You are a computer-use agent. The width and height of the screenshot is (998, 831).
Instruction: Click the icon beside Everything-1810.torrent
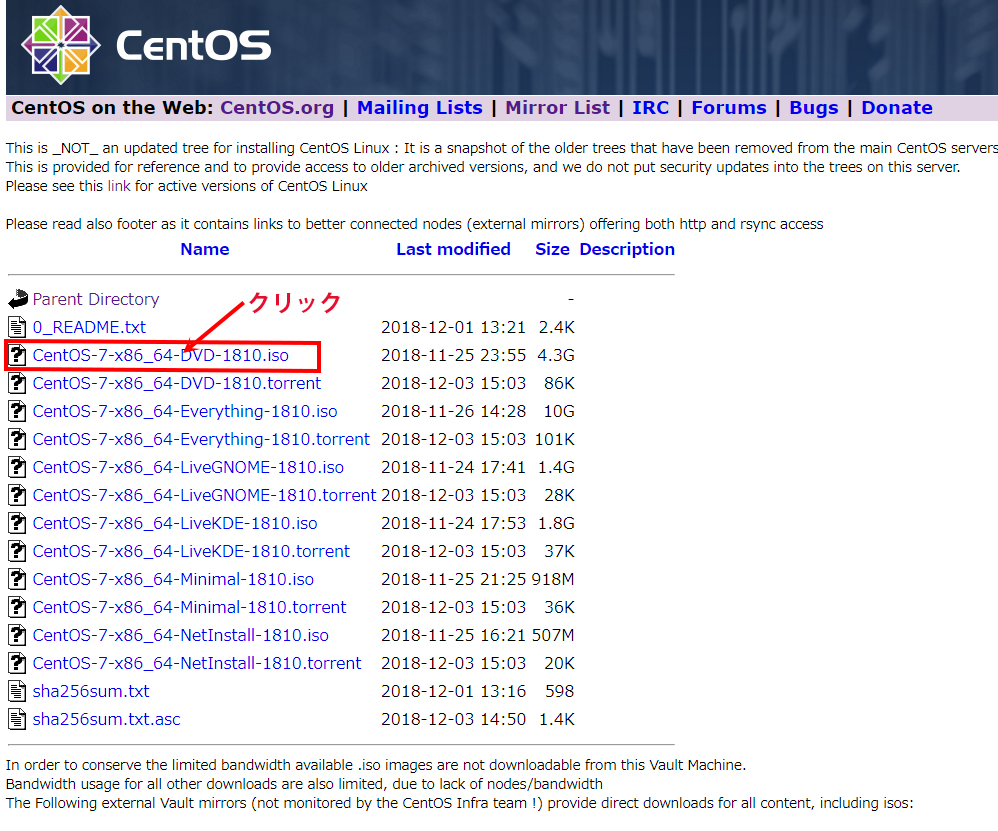(17, 439)
